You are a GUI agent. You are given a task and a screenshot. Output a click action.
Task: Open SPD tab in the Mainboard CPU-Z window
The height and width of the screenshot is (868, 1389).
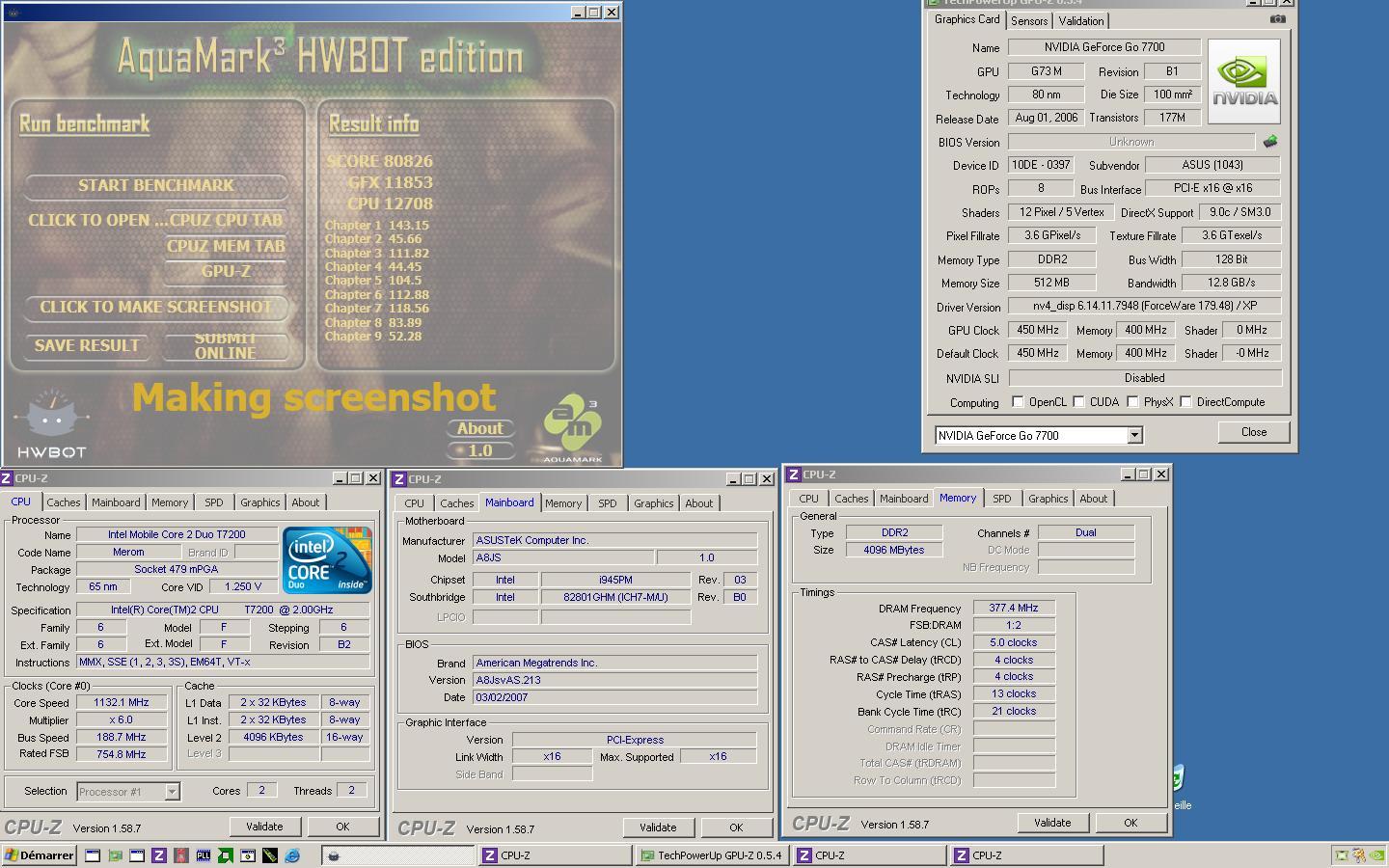click(607, 503)
